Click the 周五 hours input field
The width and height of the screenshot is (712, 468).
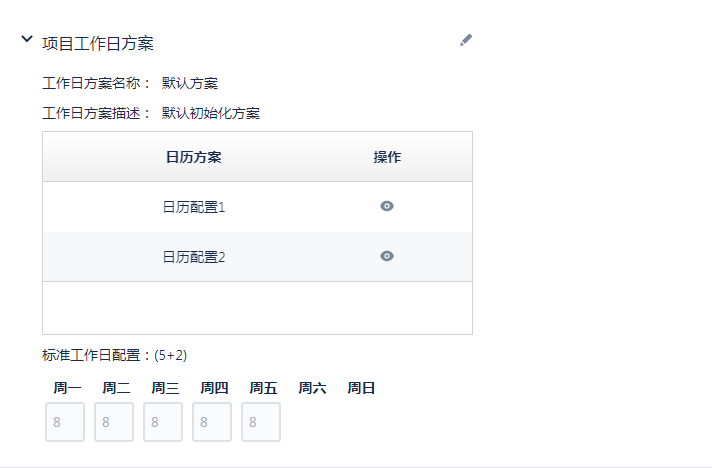tap(261, 422)
